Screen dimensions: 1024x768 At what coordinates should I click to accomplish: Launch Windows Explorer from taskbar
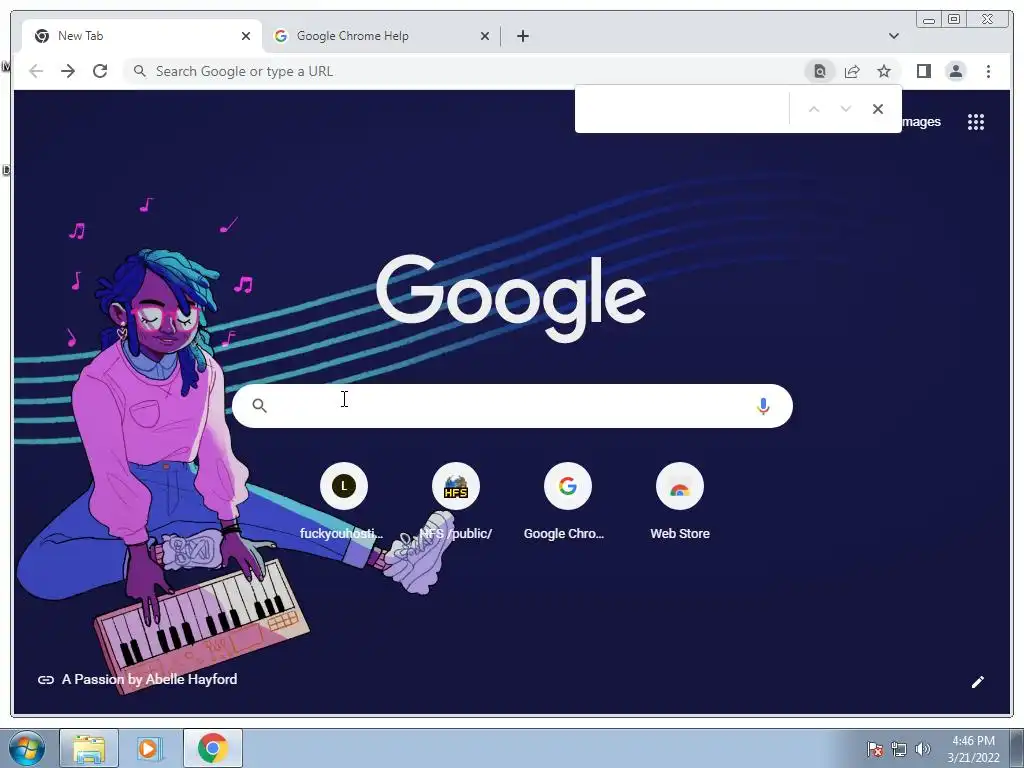[x=89, y=748]
